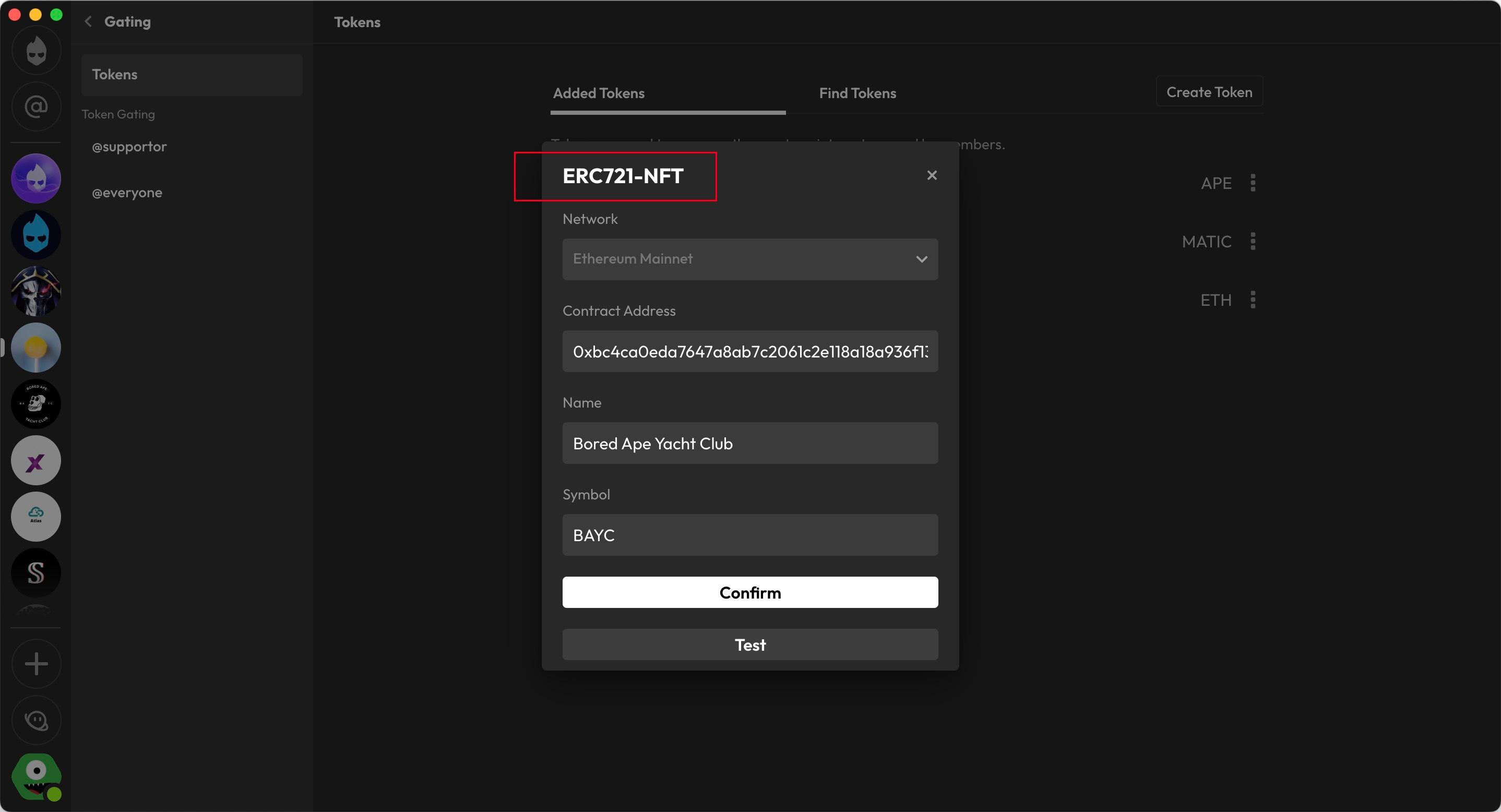Select the @everyone role
The image size is (1501, 812).
(127, 192)
